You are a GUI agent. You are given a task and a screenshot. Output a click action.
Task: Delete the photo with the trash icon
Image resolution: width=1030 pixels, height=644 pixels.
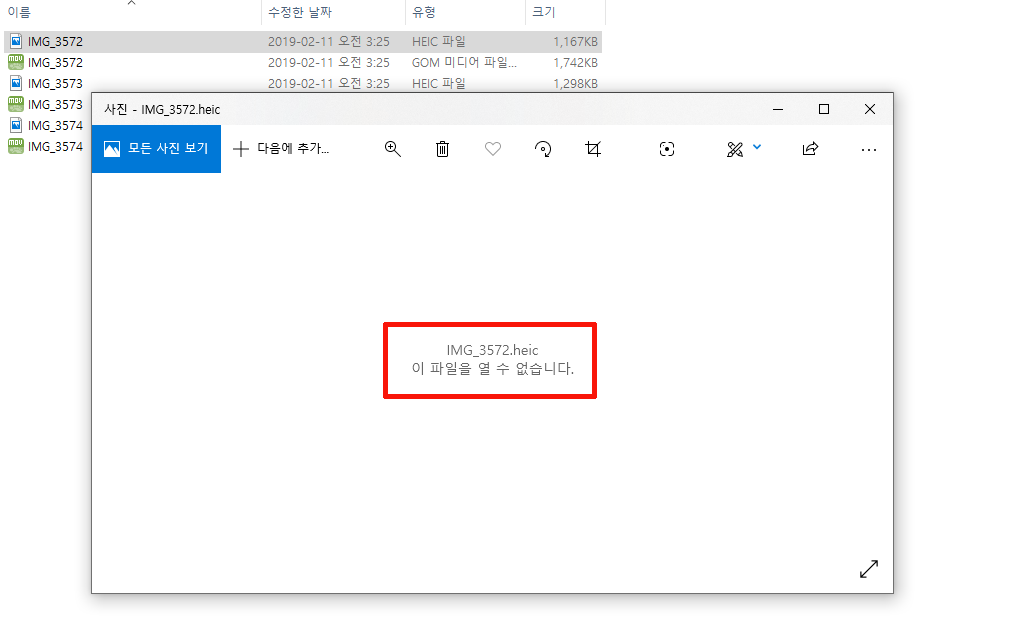[x=443, y=149]
